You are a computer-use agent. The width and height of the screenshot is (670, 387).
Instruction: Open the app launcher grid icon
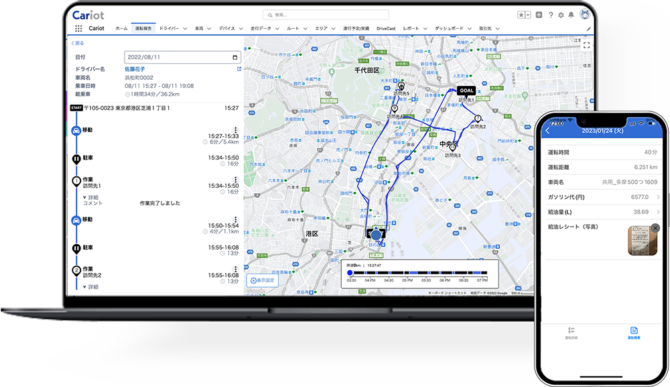coord(78,29)
